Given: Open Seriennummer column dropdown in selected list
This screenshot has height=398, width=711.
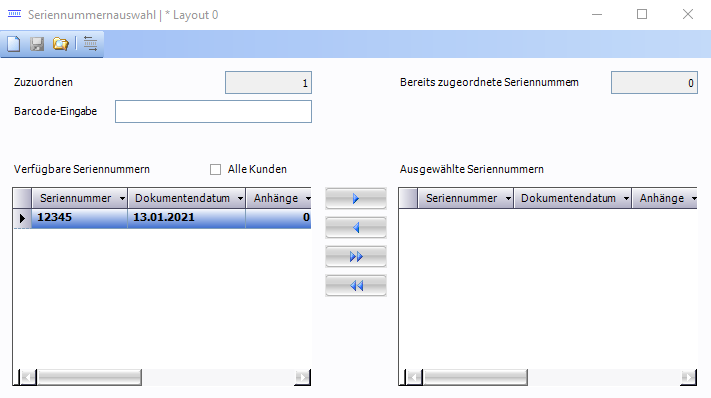Looking at the screenshot, I should tap(508, 199).
